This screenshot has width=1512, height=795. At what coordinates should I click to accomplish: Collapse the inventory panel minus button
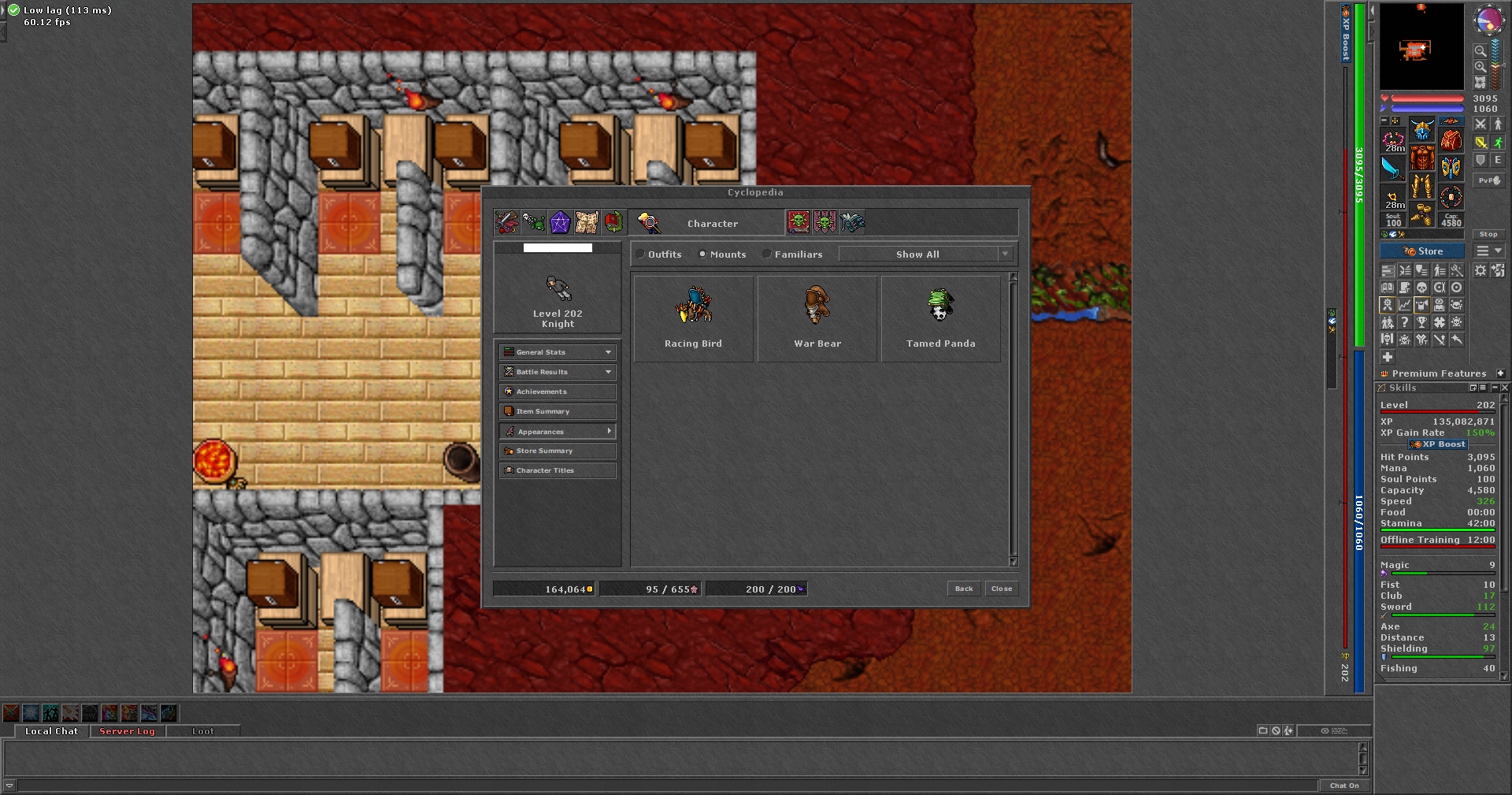(x=1384, y=121)
